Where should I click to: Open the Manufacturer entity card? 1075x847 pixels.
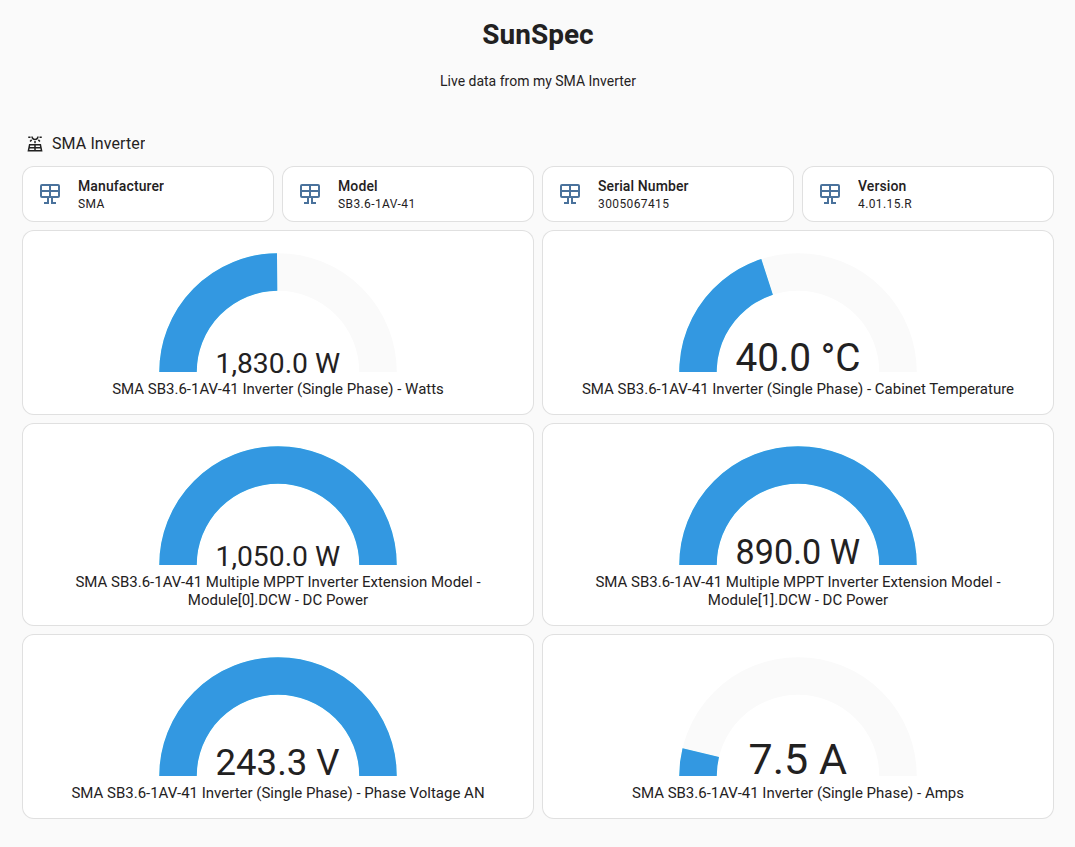(148, 194)
